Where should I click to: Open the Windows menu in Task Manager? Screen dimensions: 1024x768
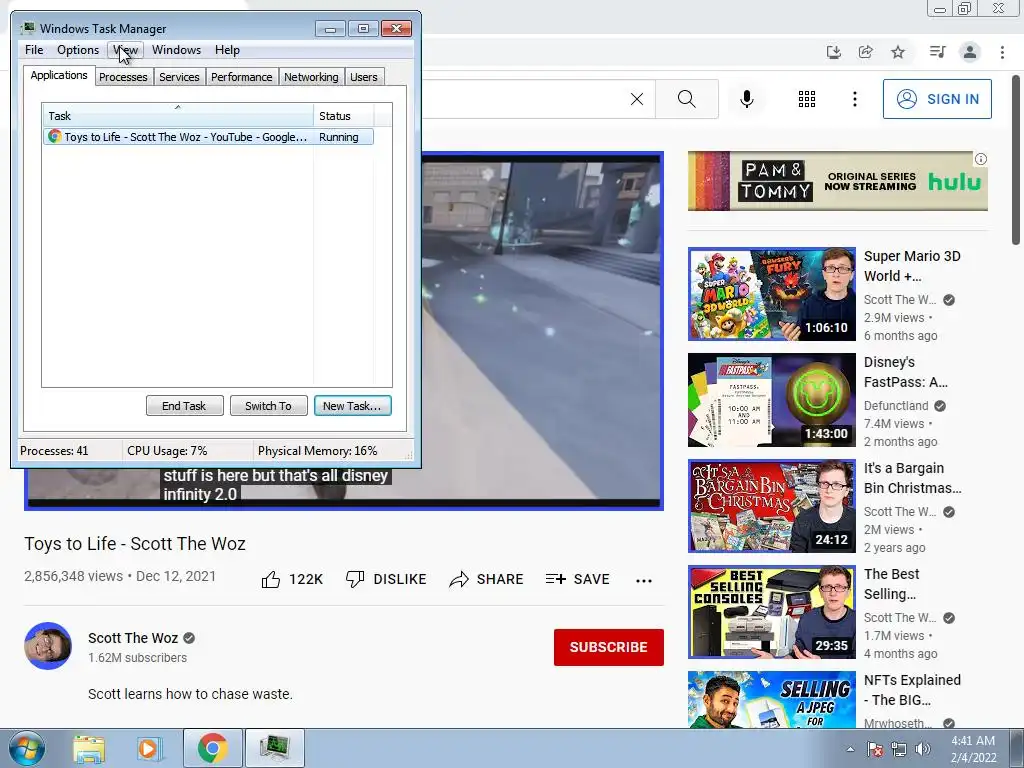tap(176, 50)
